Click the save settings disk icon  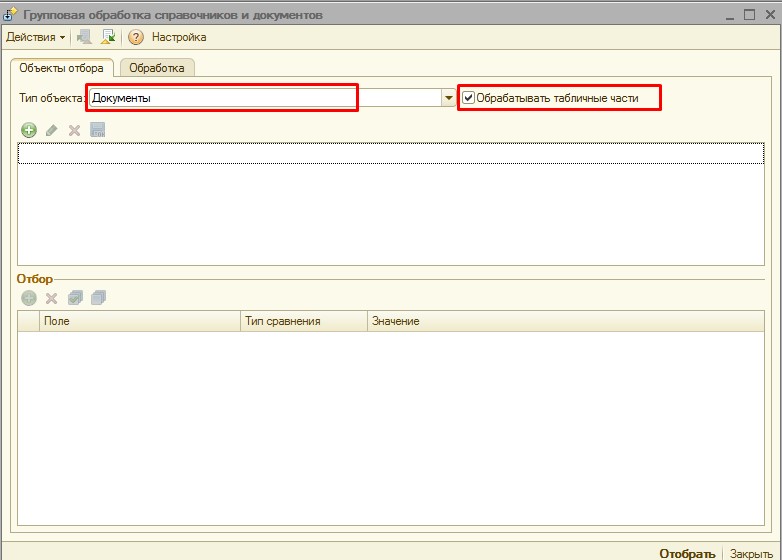click(x=97, y=130)
